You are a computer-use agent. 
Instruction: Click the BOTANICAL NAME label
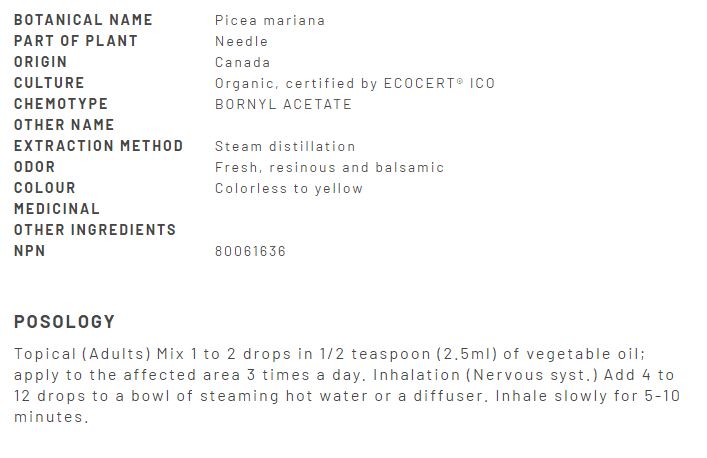[x=83, y=20]
